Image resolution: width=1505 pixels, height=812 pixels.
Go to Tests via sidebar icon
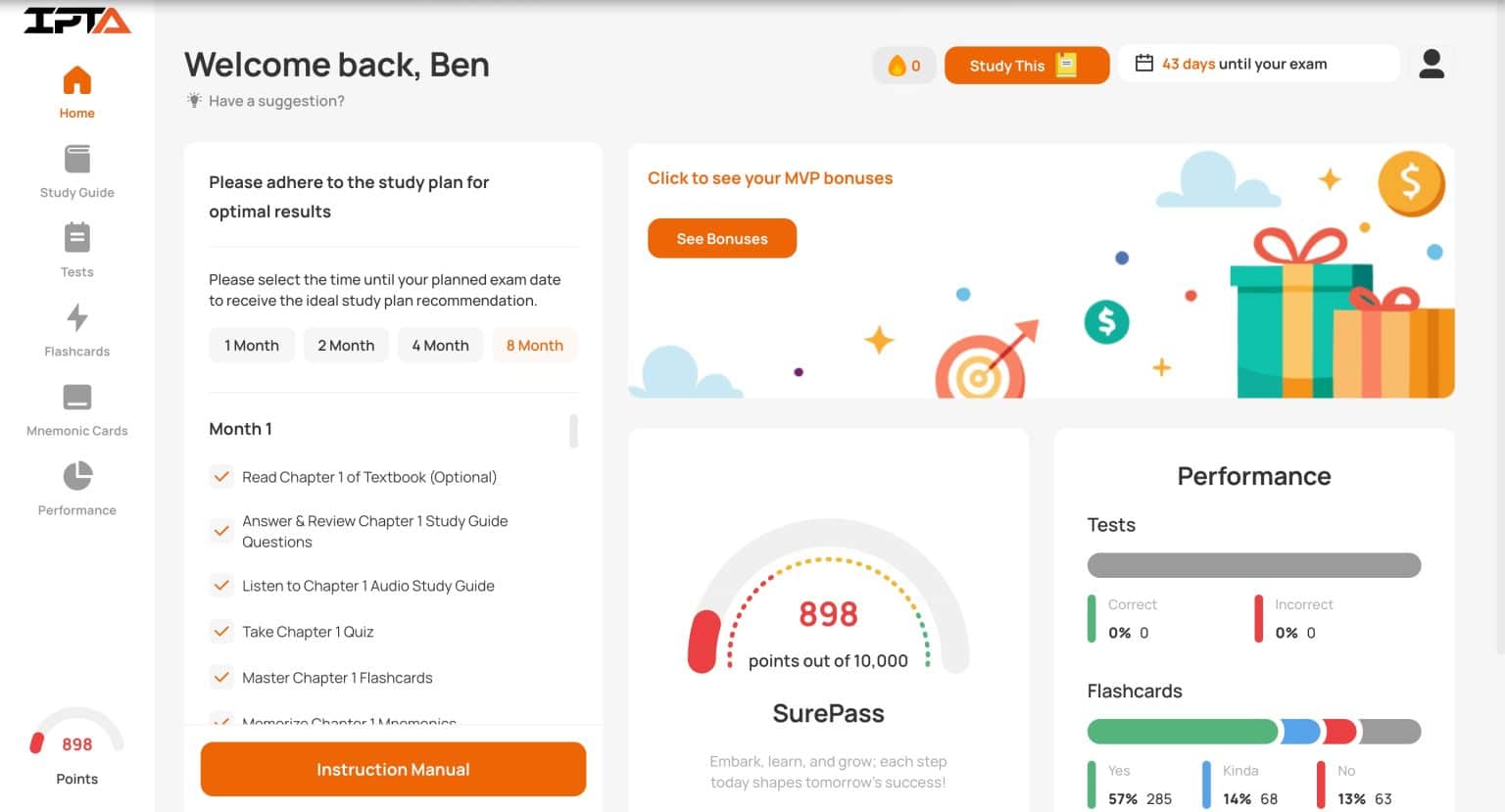point(76,239)
